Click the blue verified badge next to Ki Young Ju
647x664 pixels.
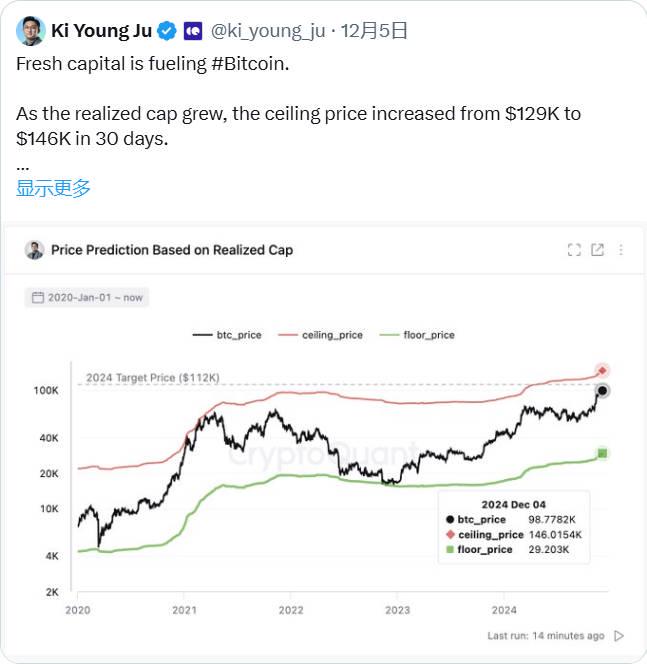[167, 31]
